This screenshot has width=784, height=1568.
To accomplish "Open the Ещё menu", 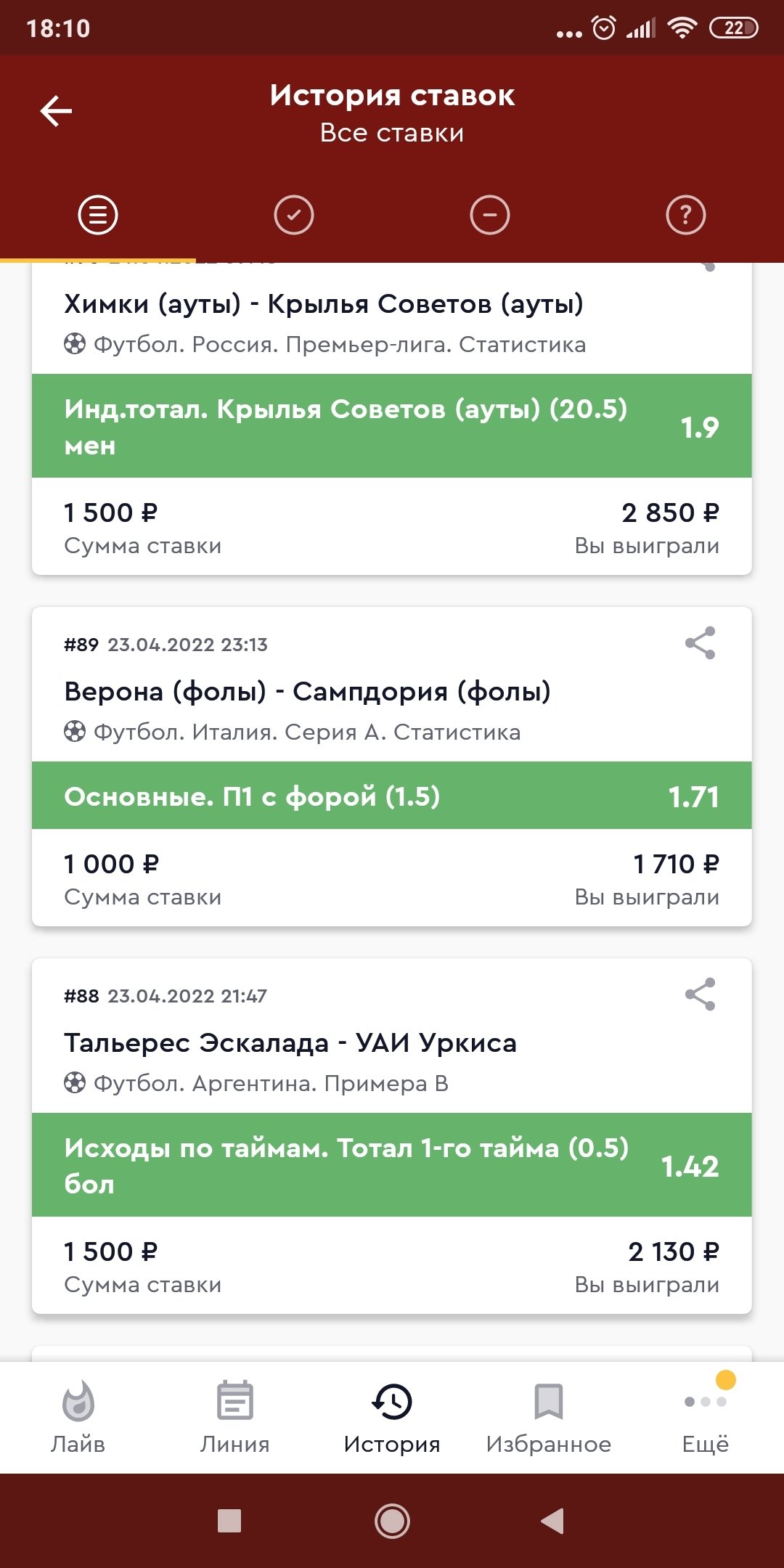I will tap(706, 1417).
